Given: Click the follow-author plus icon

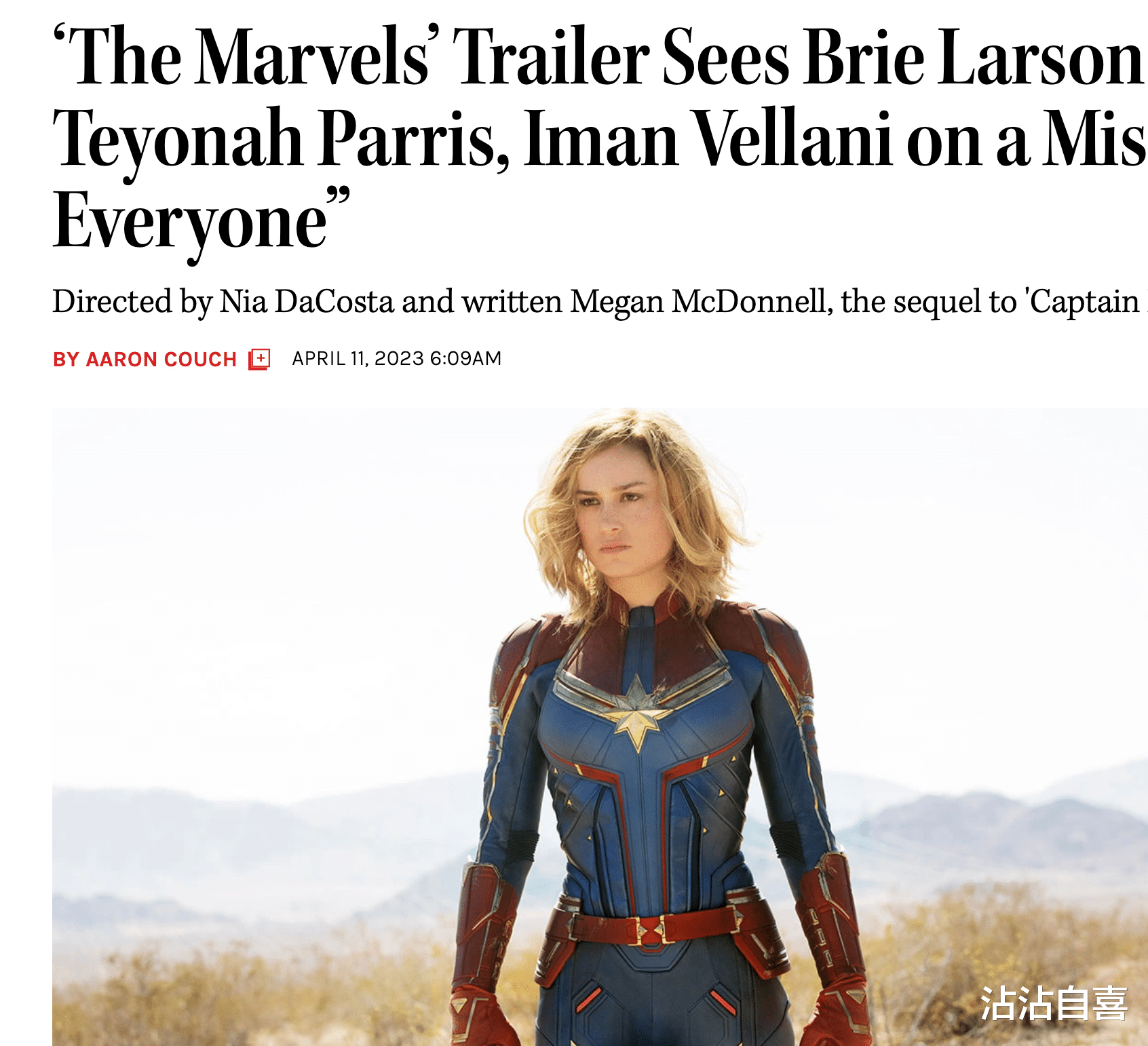Looking at the screenshot, I should click(x=259, y=359).
